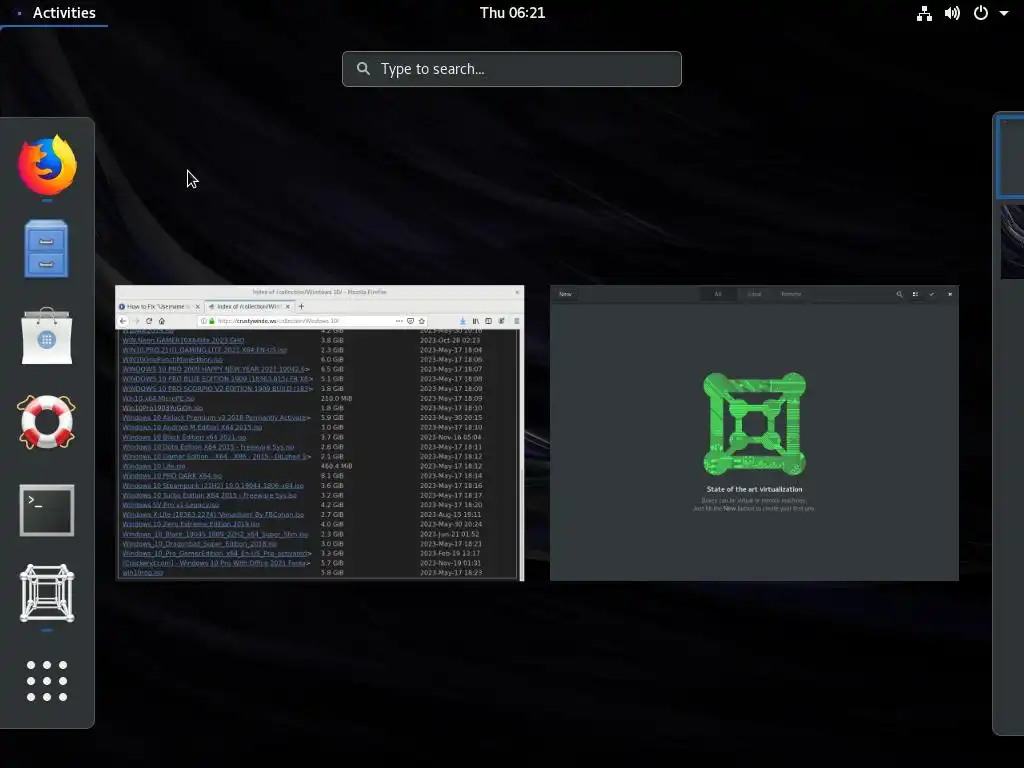Open the Boxes cube icon in the dock

(x=46, y=593)
